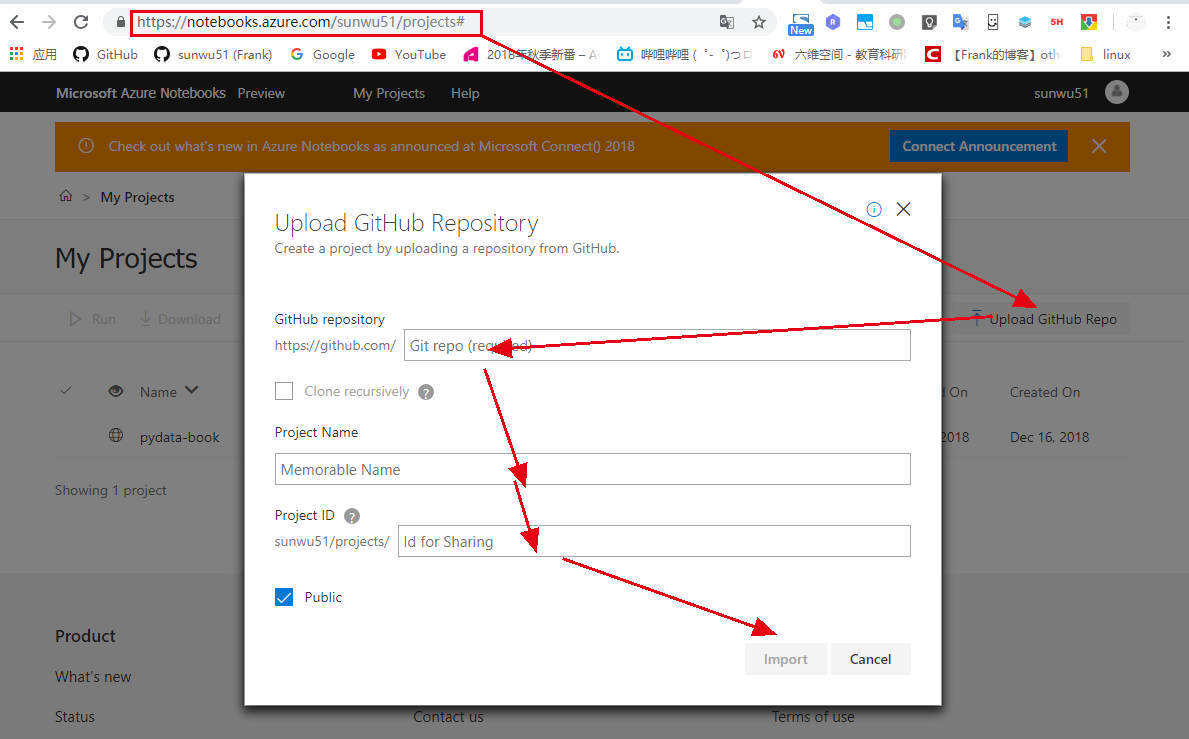
Task: Open the sunwu51 (Frank) bookmark
Action: click(213, 54)
